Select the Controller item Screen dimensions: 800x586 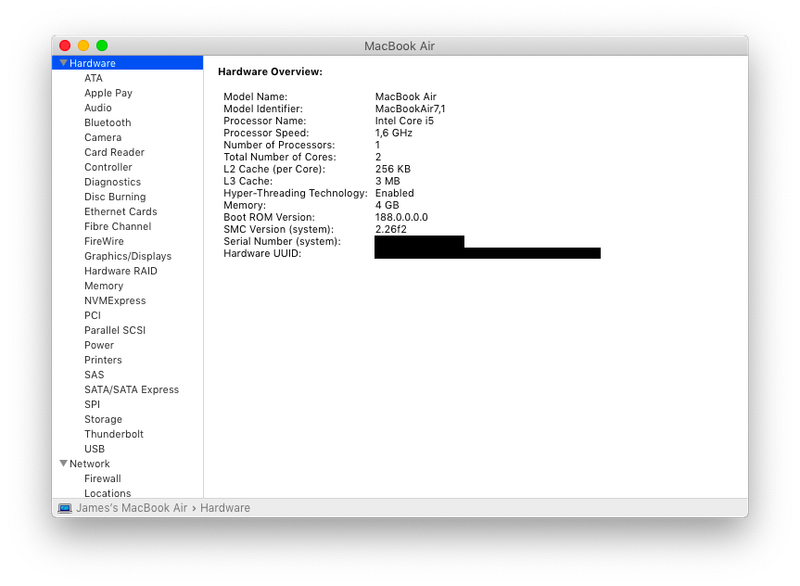pos(108,167)
